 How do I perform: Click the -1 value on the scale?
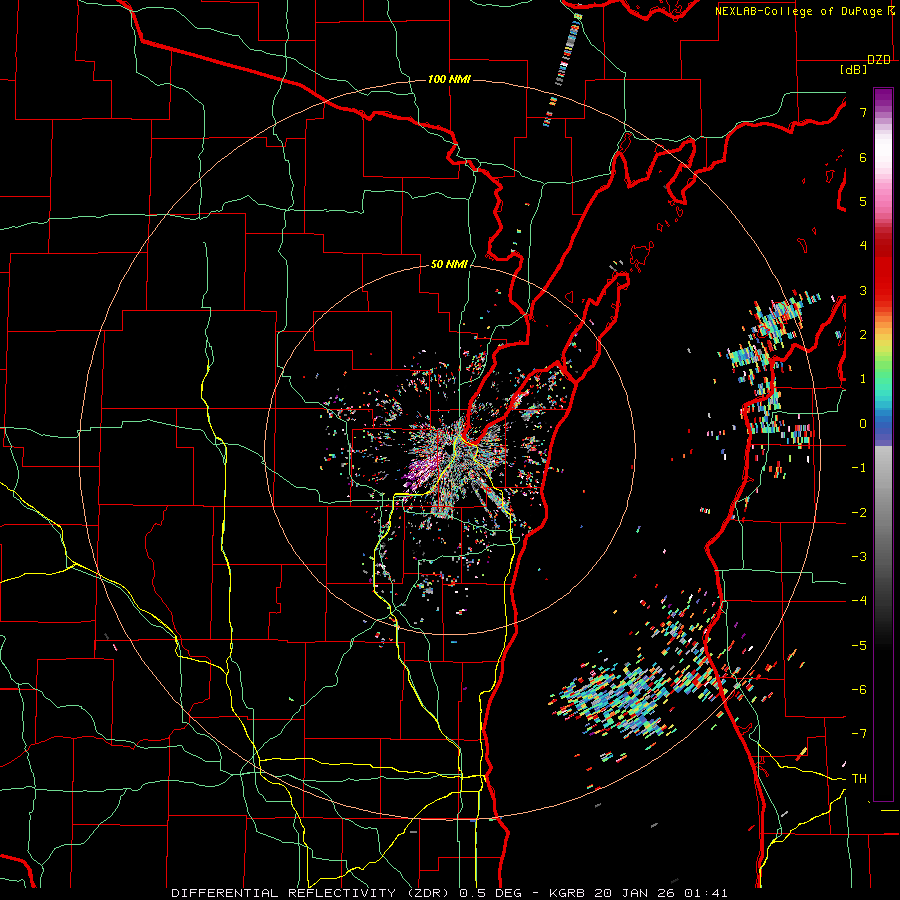point(859,468)
